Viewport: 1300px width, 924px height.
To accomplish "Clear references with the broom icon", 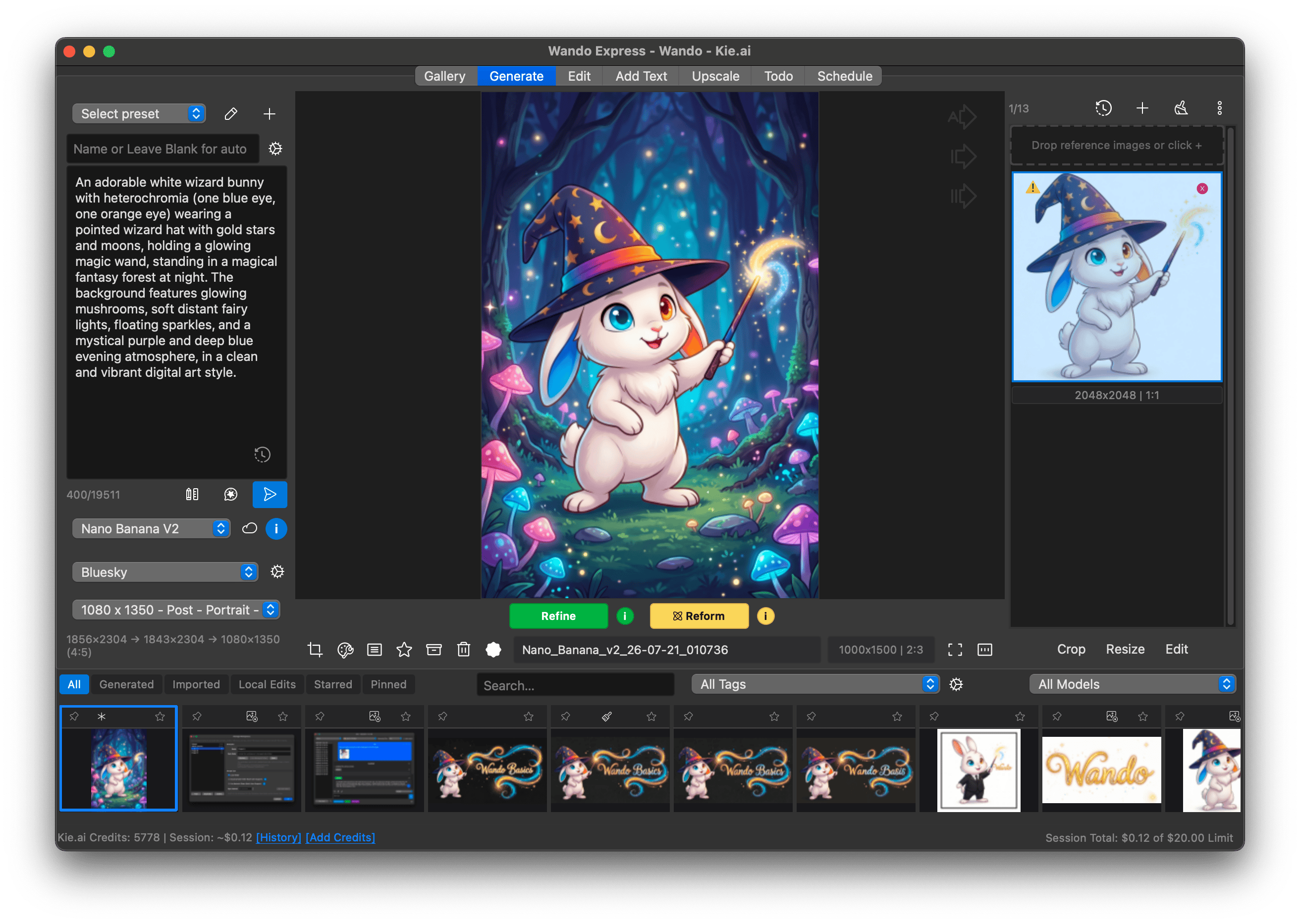I will [1181, 108].
